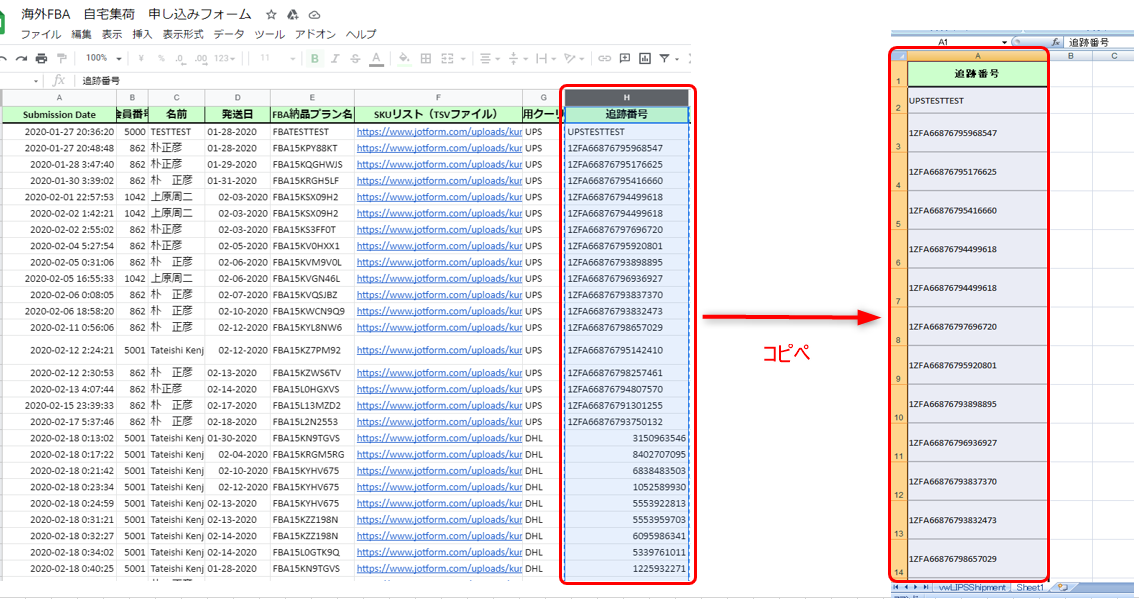Open jotform link in TESTTEST row
The width and height of the screenshot is (1139, 599).
tap(439, 132)
